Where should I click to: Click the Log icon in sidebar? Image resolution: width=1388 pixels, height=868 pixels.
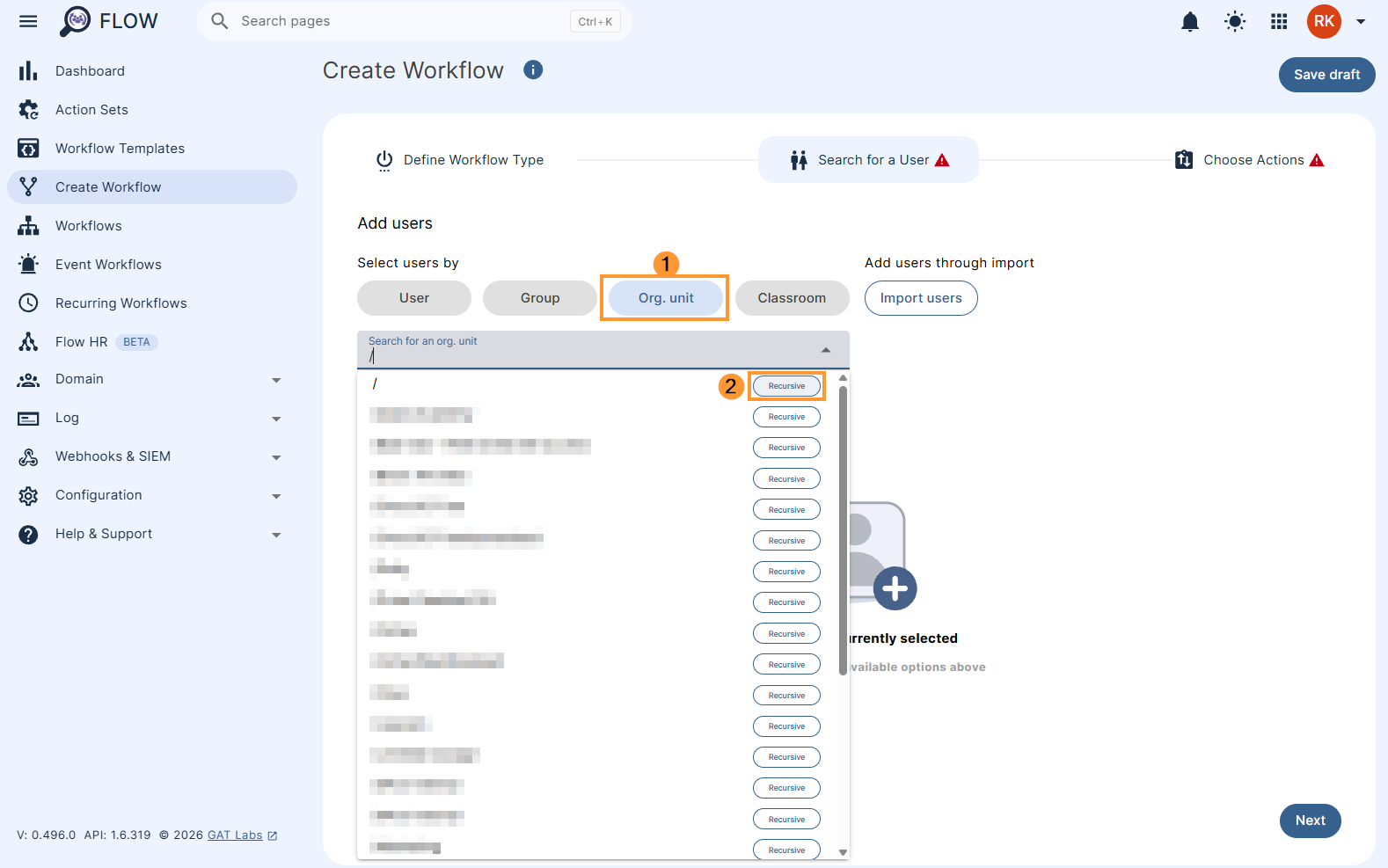pos(28,419)
